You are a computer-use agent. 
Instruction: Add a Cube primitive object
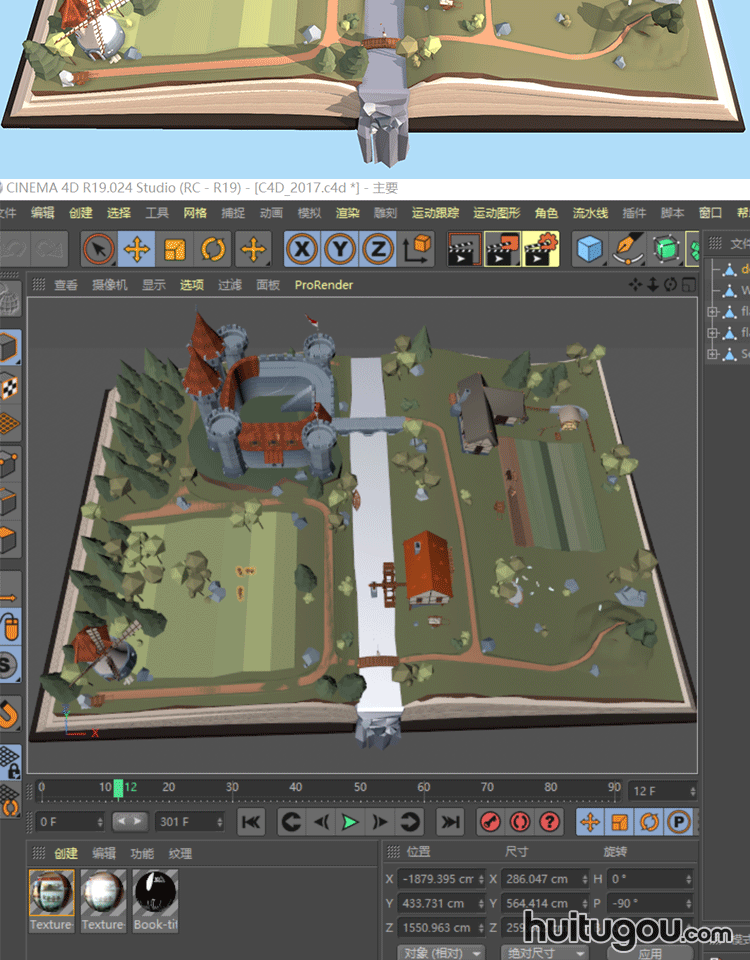(591, 249)
